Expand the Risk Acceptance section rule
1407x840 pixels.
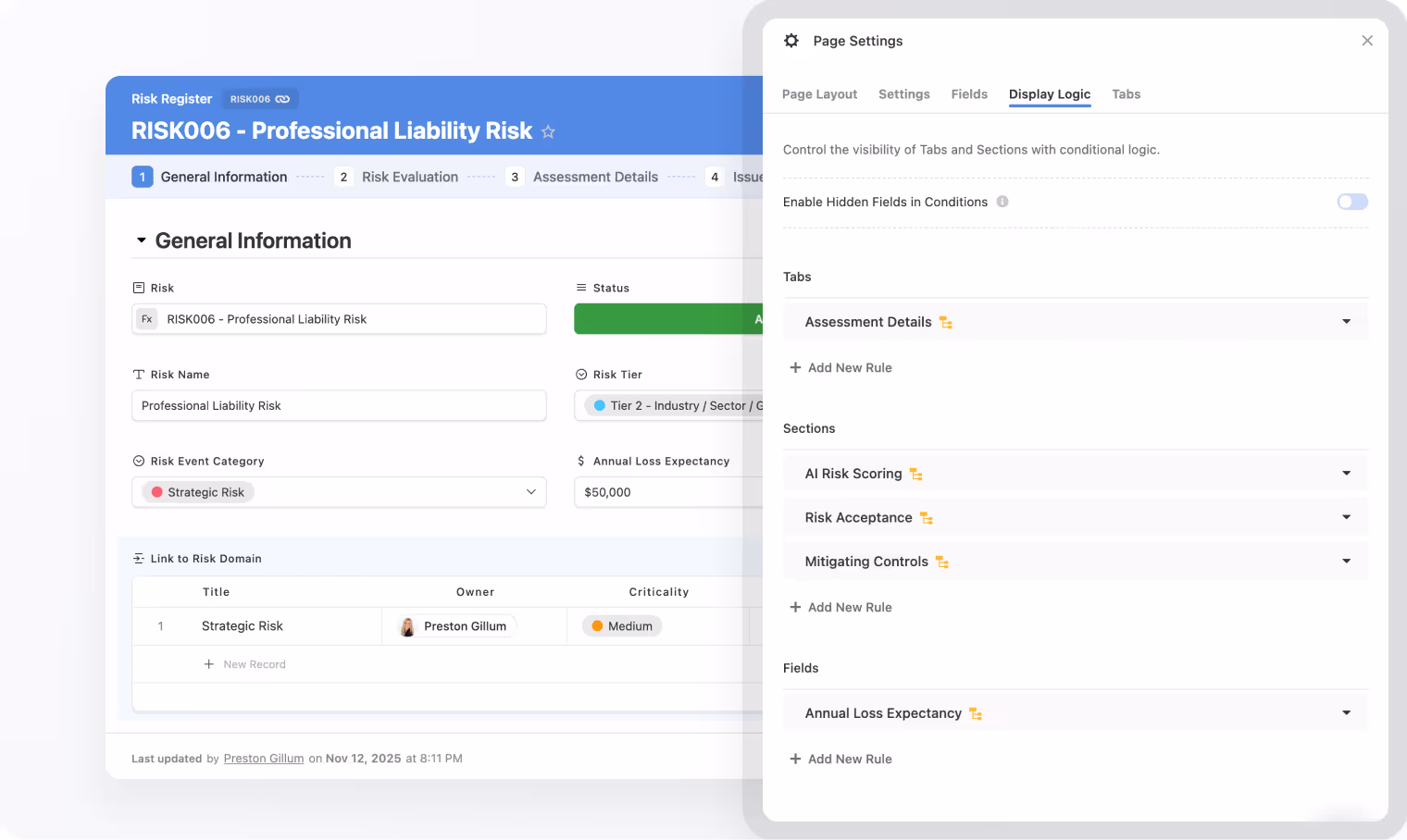[1347, 517]
